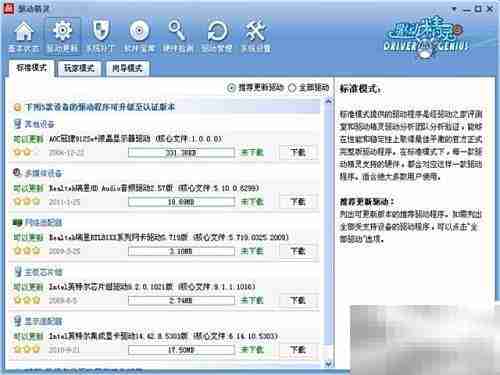Click the 显示适配器 category label
This screenshot has width=500, height=375.
(43, 321)
